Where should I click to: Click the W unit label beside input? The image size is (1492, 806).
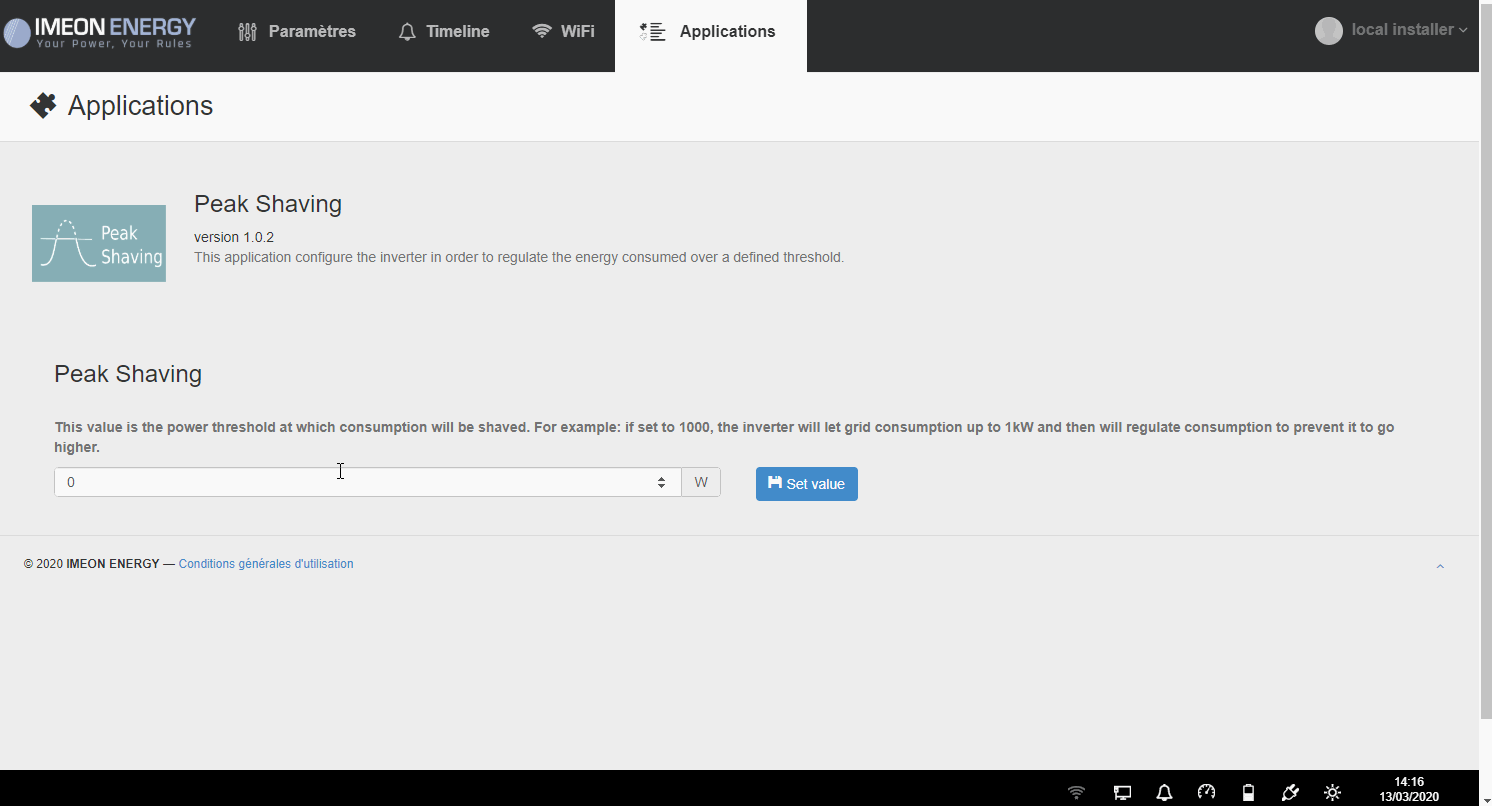click(701, 482)
